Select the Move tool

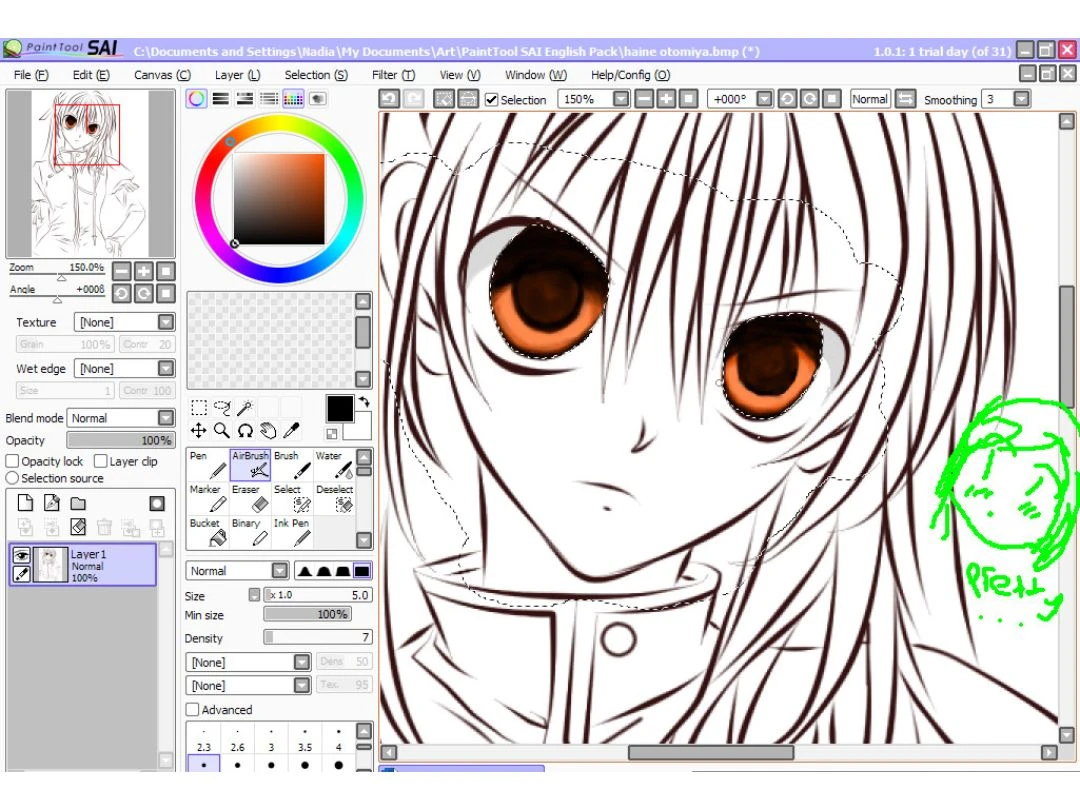(x=198, y=431)
